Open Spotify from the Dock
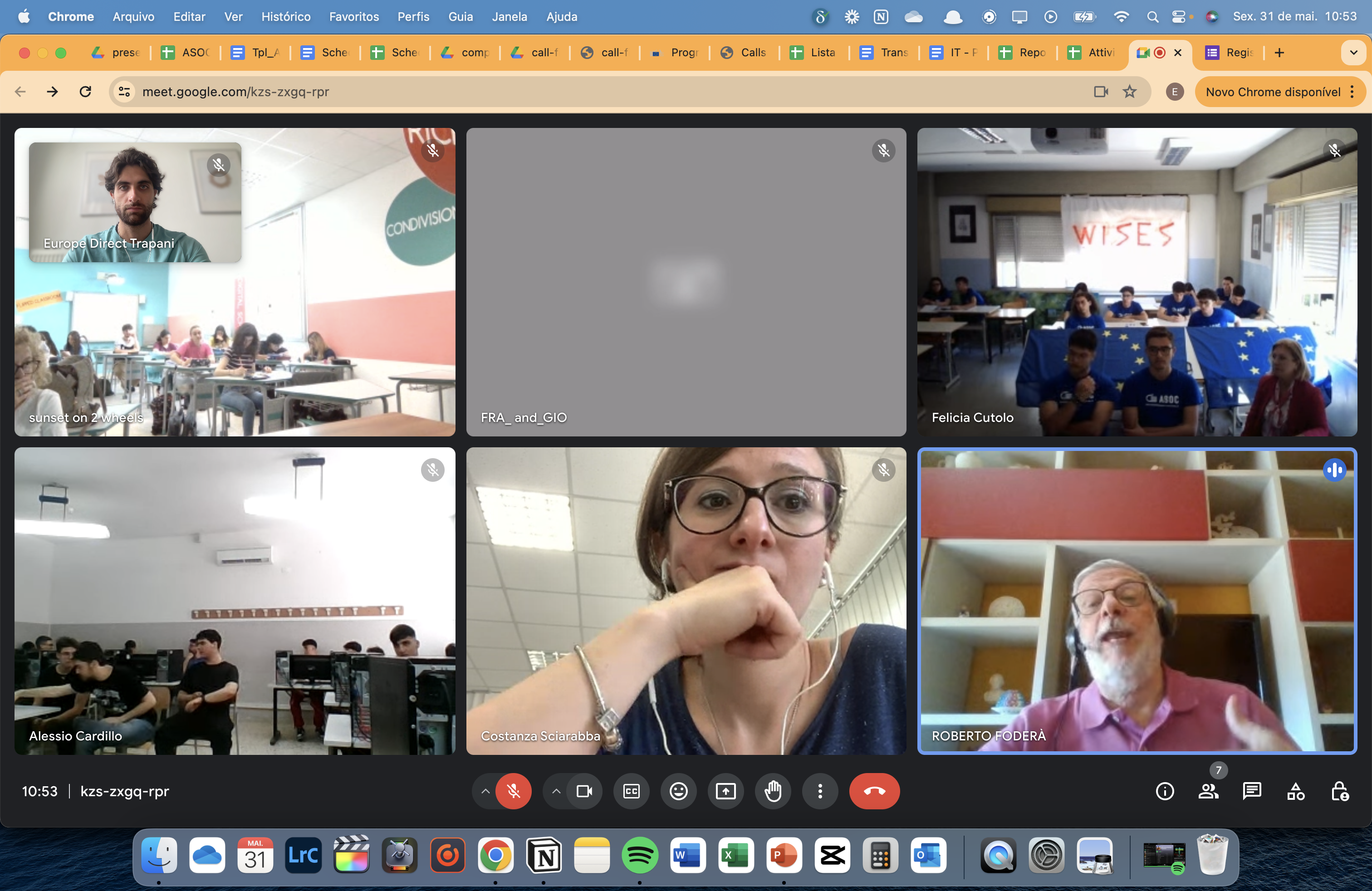Screen dimensions: 1372x891 (x=640, y=855)
